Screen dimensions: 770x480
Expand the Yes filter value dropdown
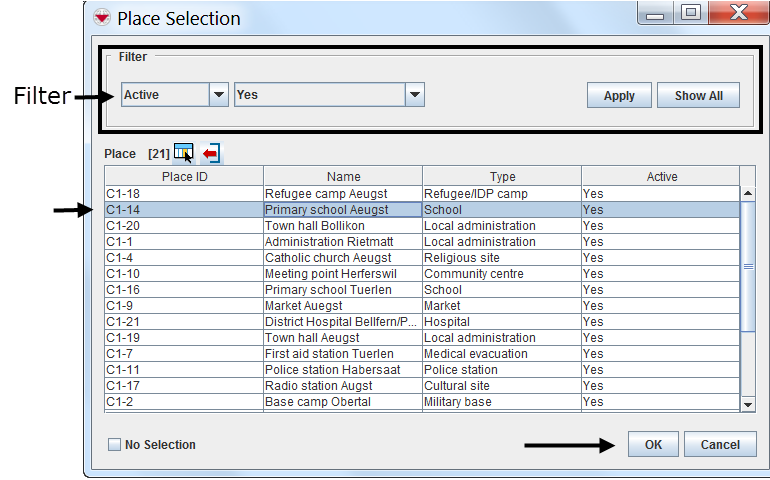click(415, 95)
